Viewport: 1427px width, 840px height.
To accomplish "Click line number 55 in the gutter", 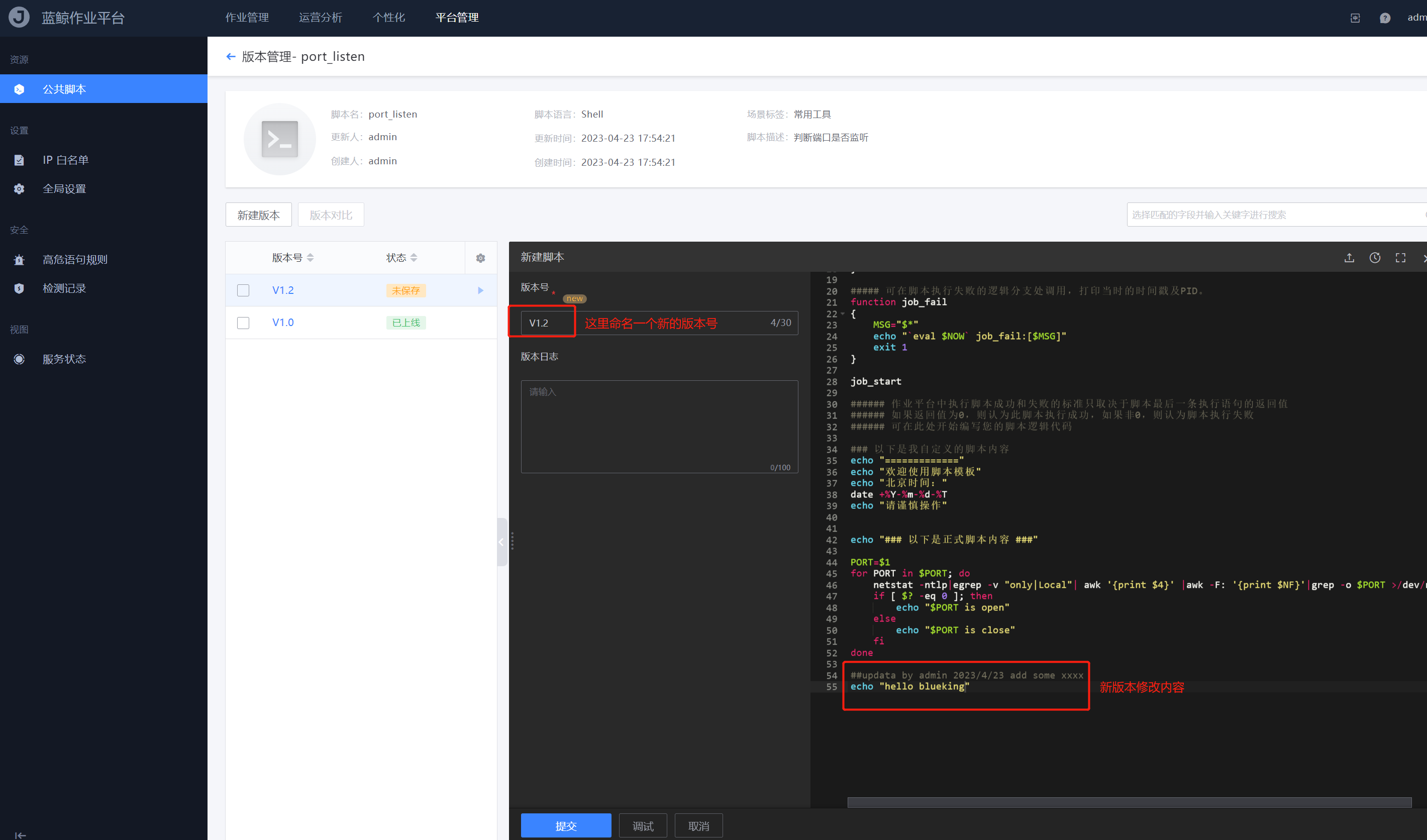I will (831, 687).
